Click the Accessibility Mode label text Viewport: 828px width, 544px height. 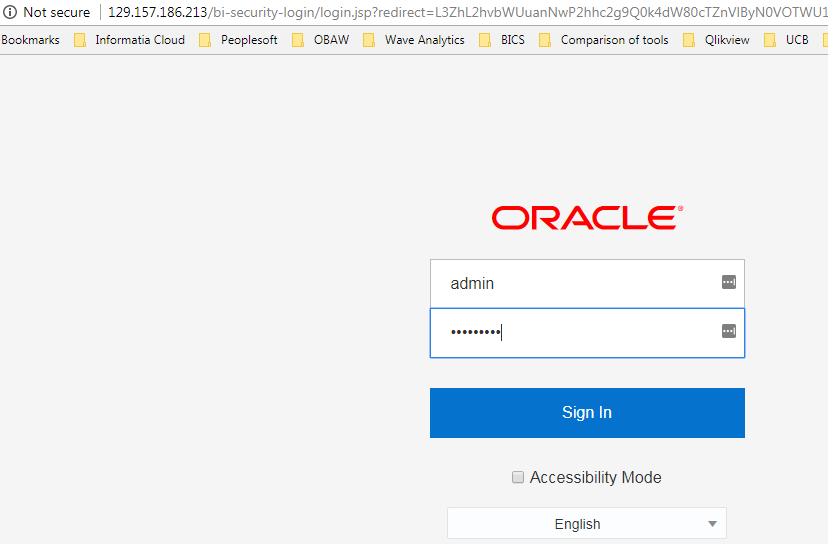pyautogui.click(x=595, y=478)
